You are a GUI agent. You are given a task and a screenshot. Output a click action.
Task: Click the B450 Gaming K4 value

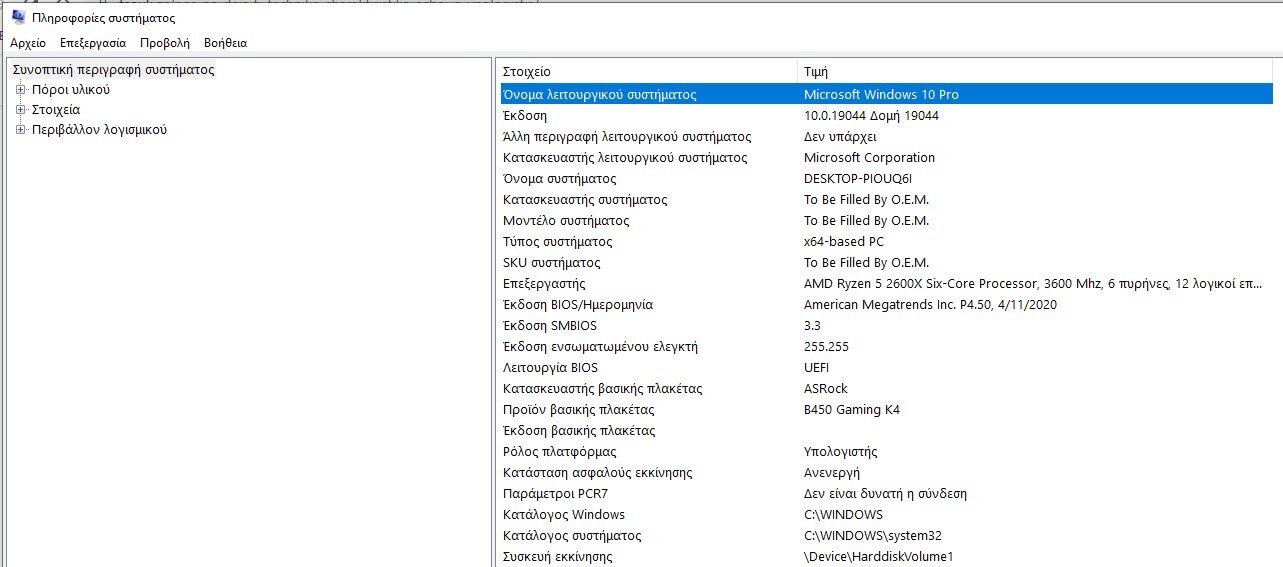click(x=852, y=409)
